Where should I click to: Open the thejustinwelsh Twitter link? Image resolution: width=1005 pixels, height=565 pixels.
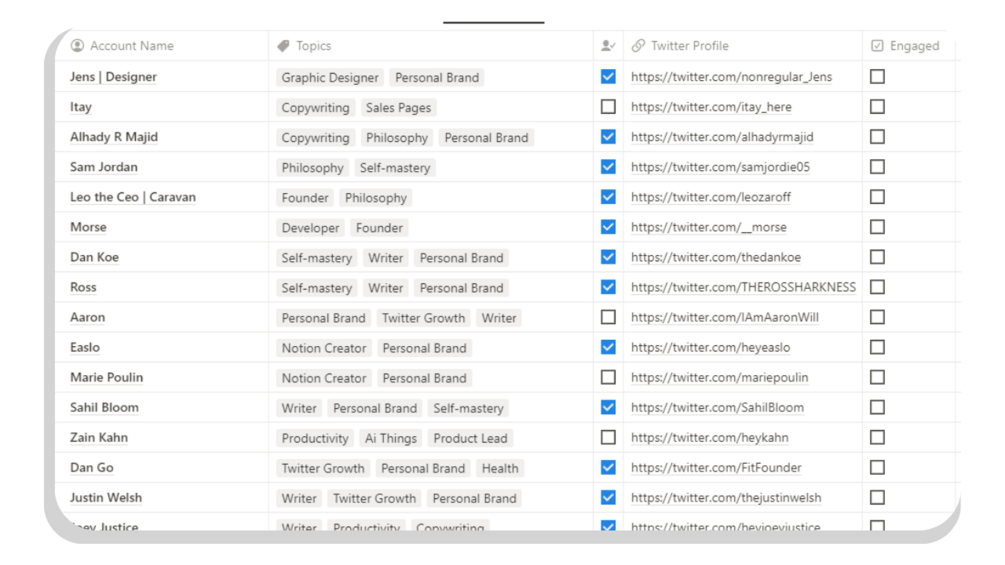(x=726, y=498)
